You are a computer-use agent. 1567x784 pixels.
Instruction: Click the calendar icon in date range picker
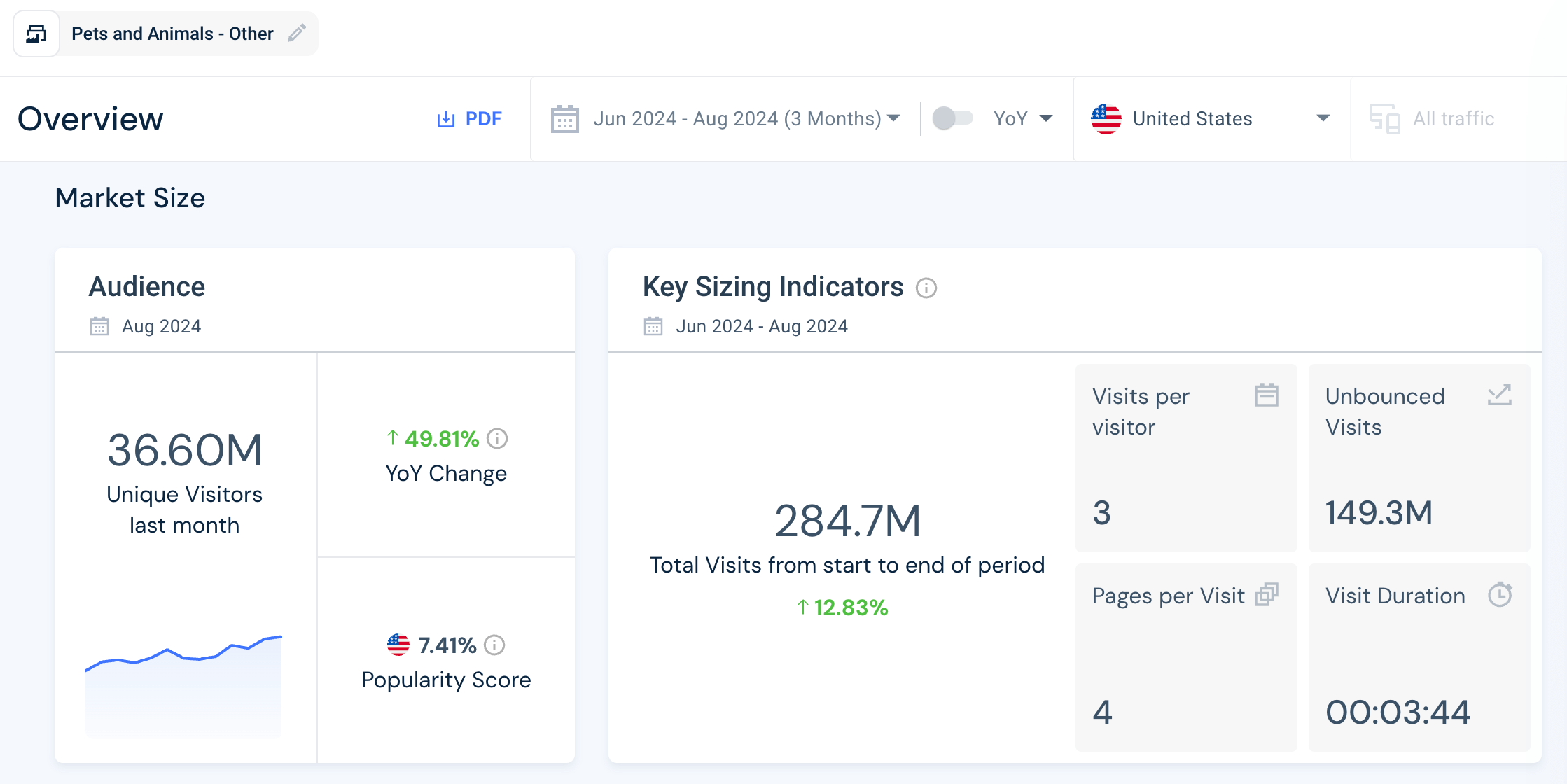click(564, 119)
